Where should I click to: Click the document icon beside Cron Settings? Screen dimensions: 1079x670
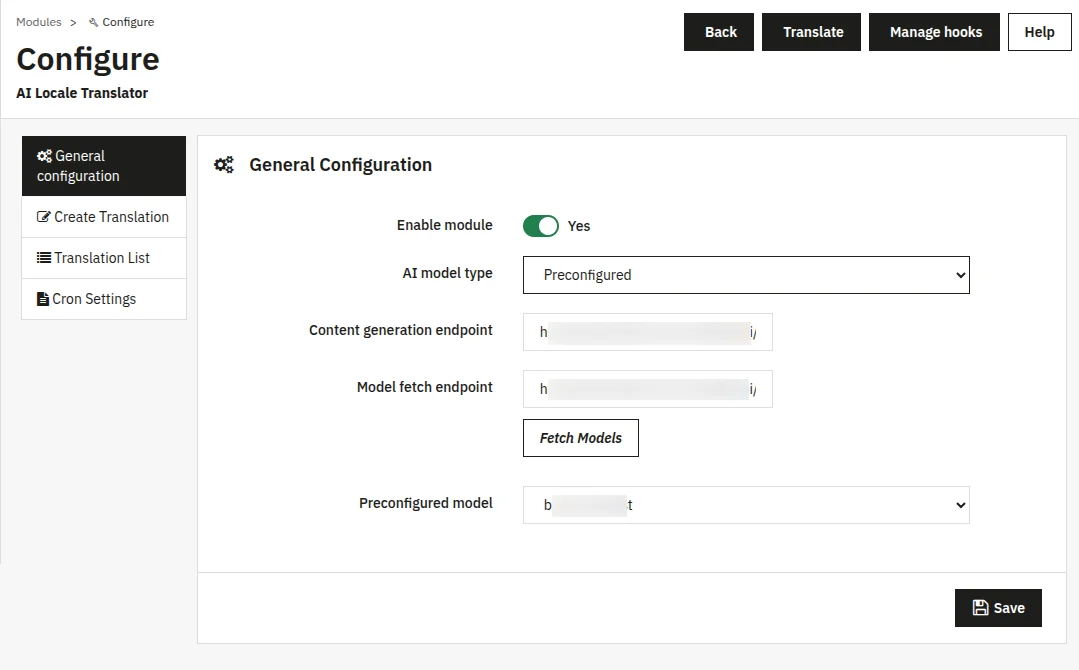43,299
